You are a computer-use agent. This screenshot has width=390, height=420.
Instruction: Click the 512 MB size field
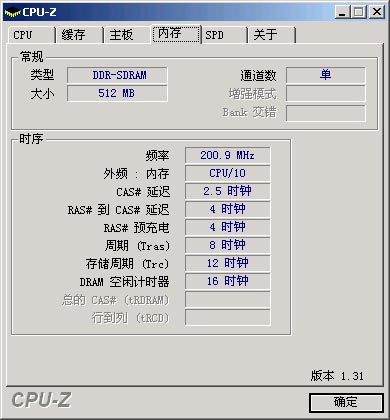point(117,93)
